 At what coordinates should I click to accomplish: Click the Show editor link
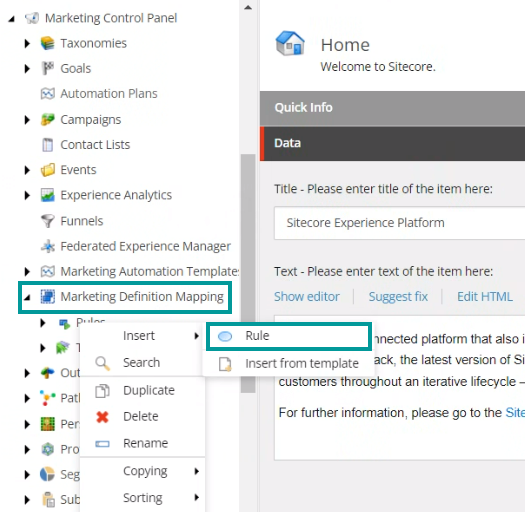pos(307,297)
